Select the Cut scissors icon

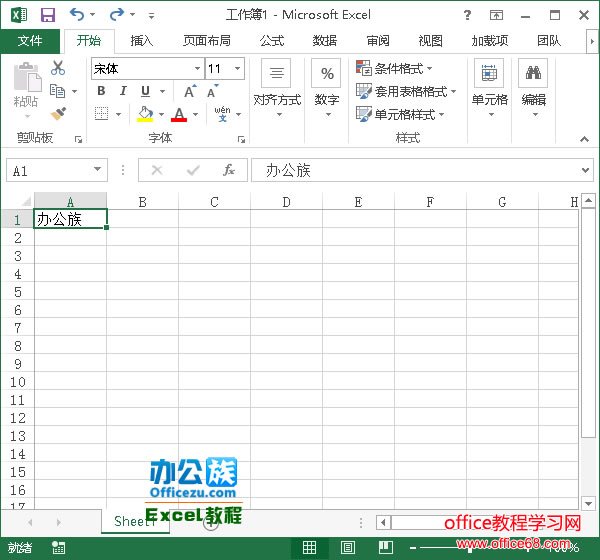[58, 68]
